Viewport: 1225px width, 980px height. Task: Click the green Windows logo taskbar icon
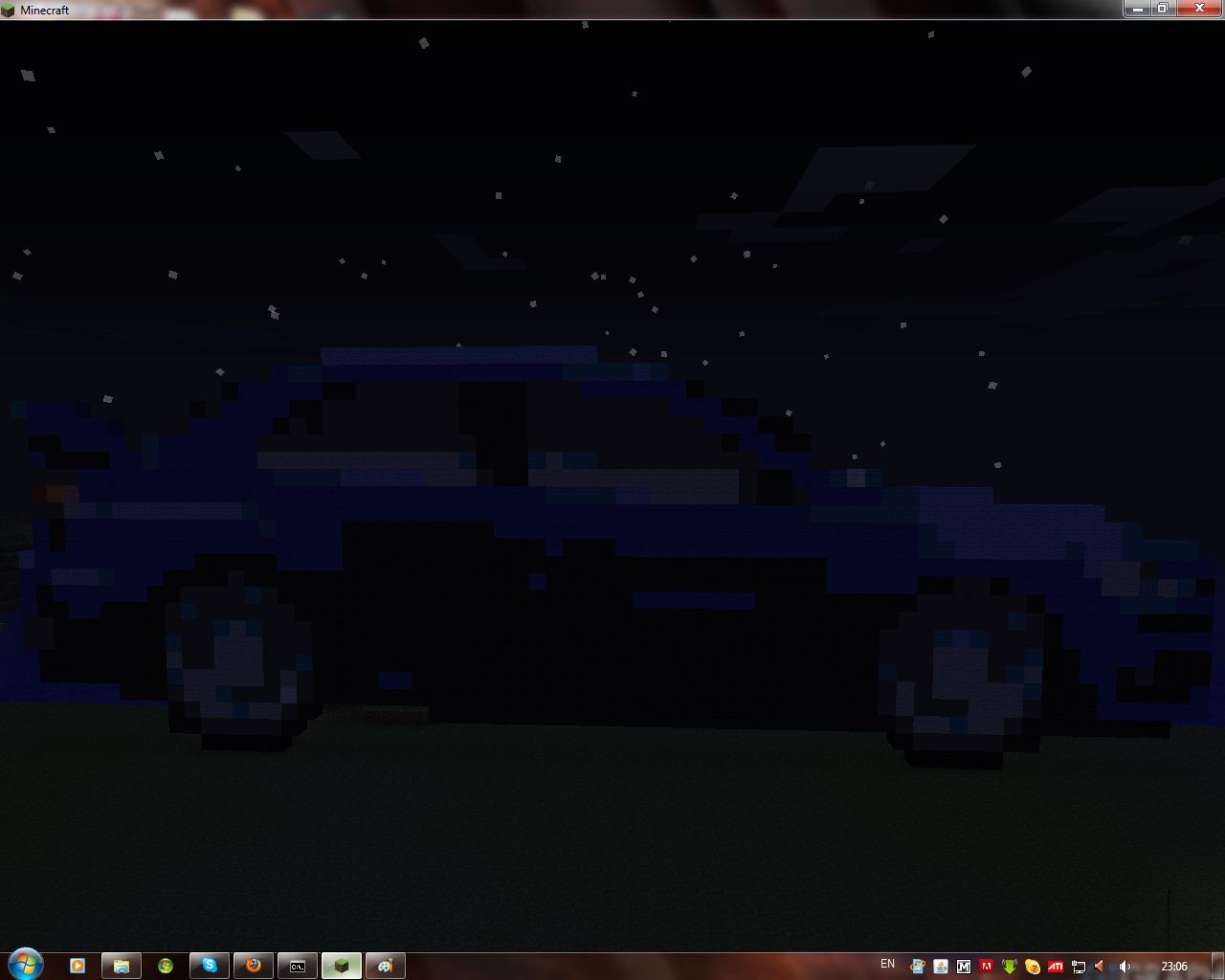[x=166, y=966]
